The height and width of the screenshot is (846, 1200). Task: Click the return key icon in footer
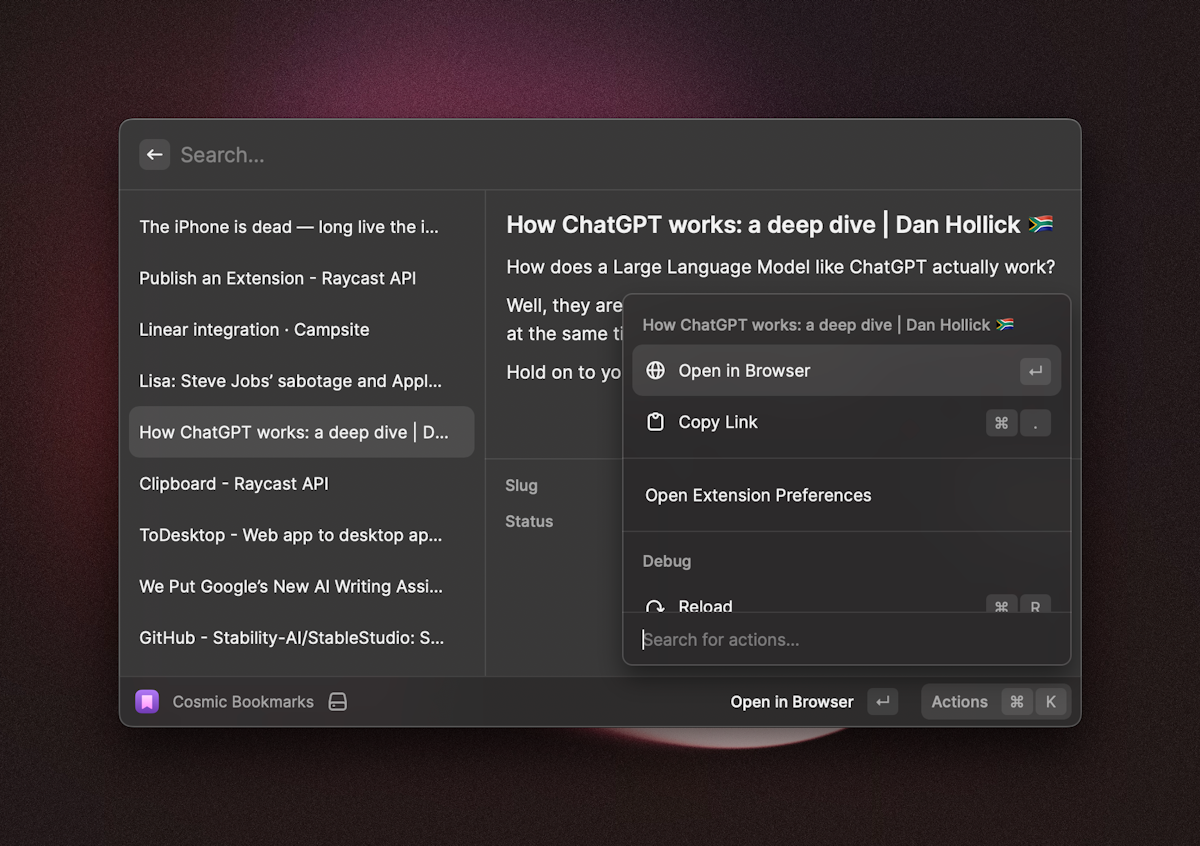coord(882,702)
